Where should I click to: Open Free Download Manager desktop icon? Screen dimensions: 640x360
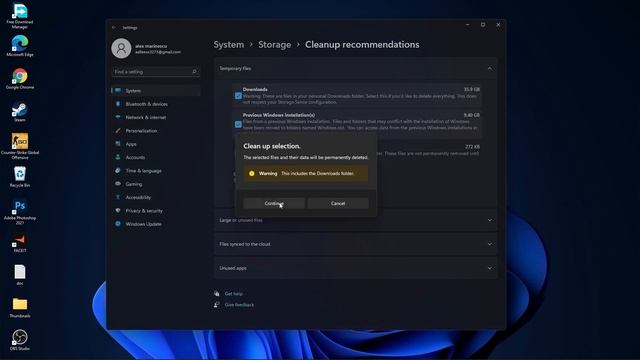[x=20, y=16]
